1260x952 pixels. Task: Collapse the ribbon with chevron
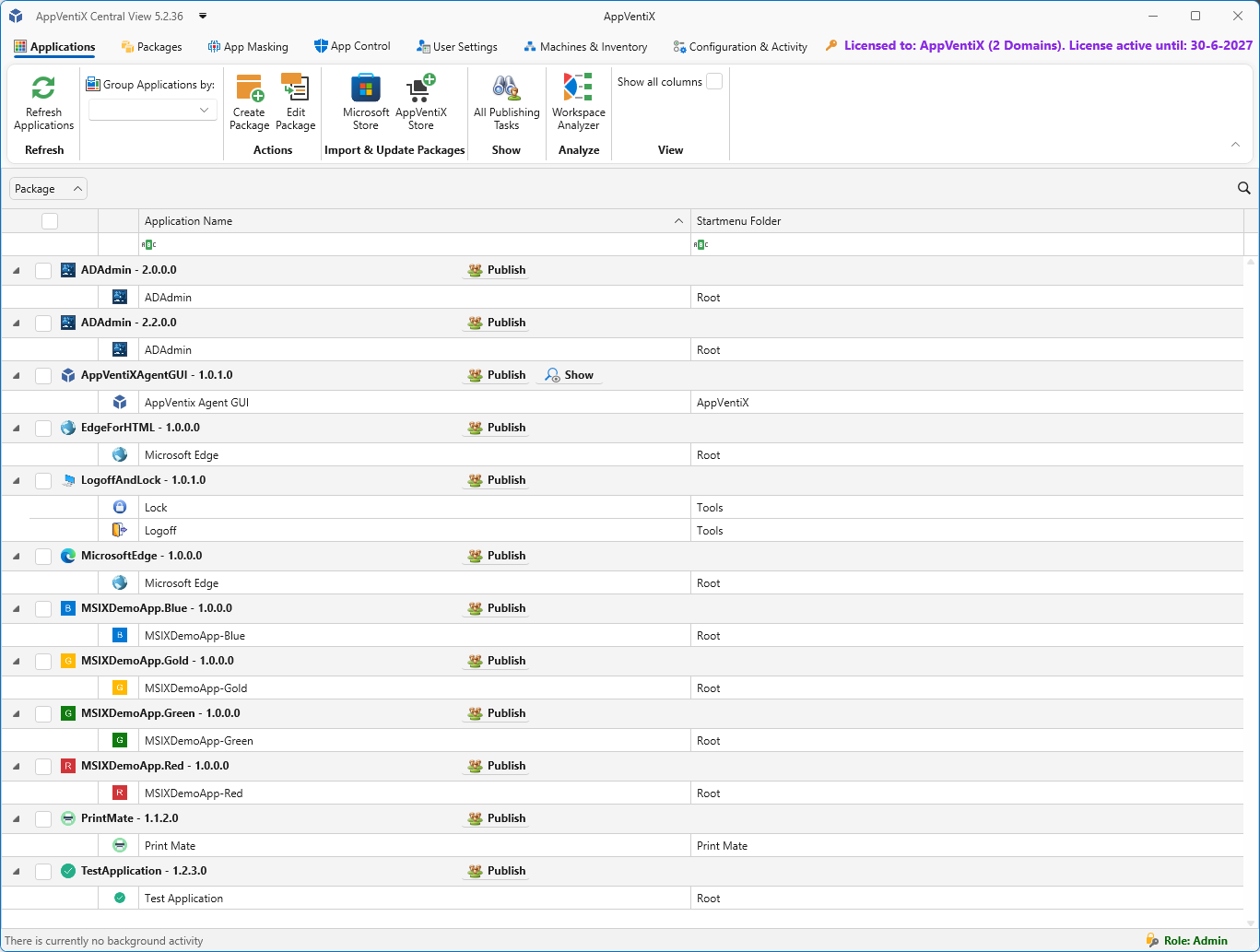1235,145
